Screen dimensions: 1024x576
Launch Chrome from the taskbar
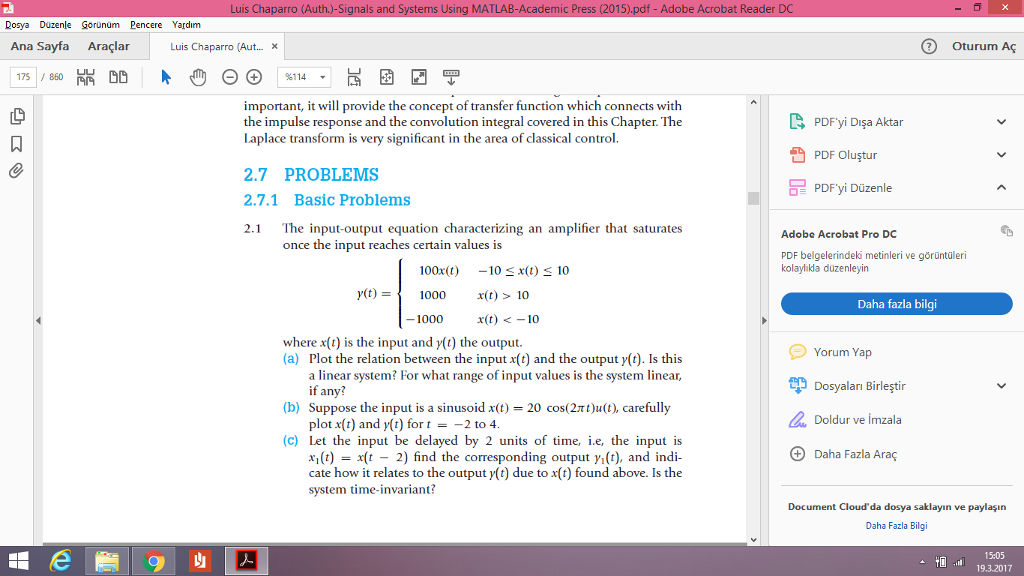tap(153, 560)
